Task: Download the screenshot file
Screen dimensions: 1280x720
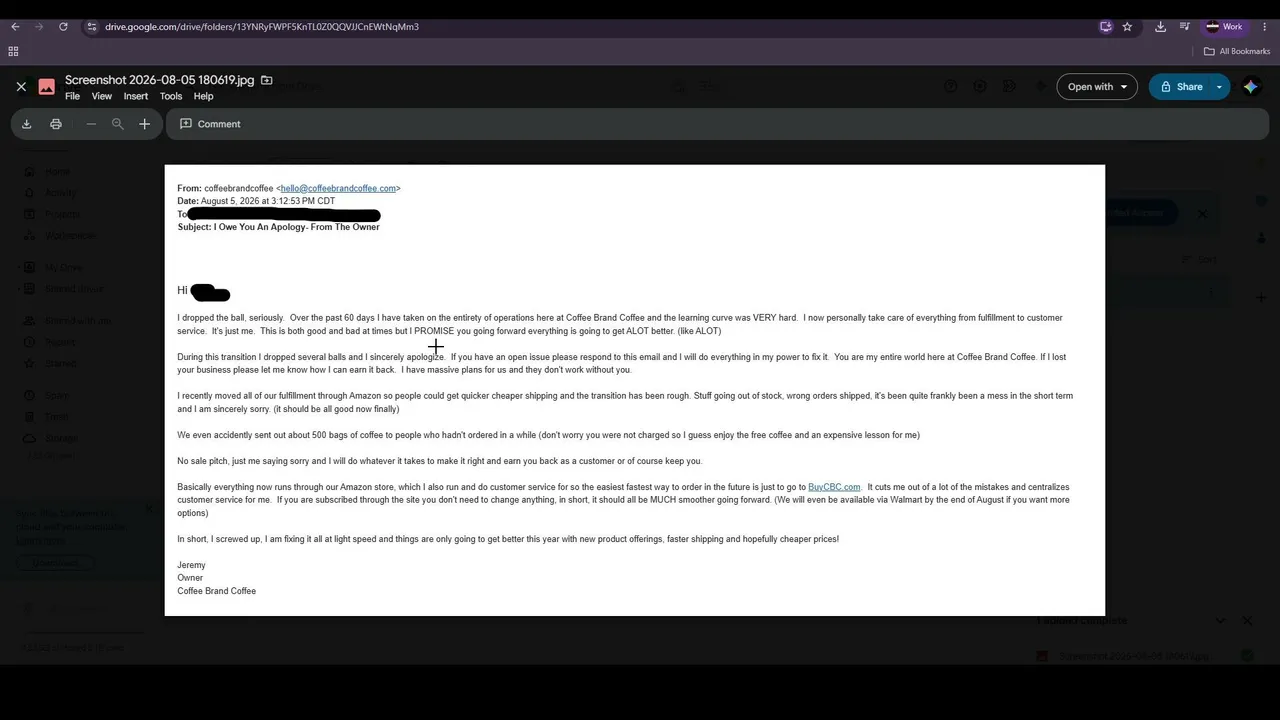Action: click(x=27, y=124)
